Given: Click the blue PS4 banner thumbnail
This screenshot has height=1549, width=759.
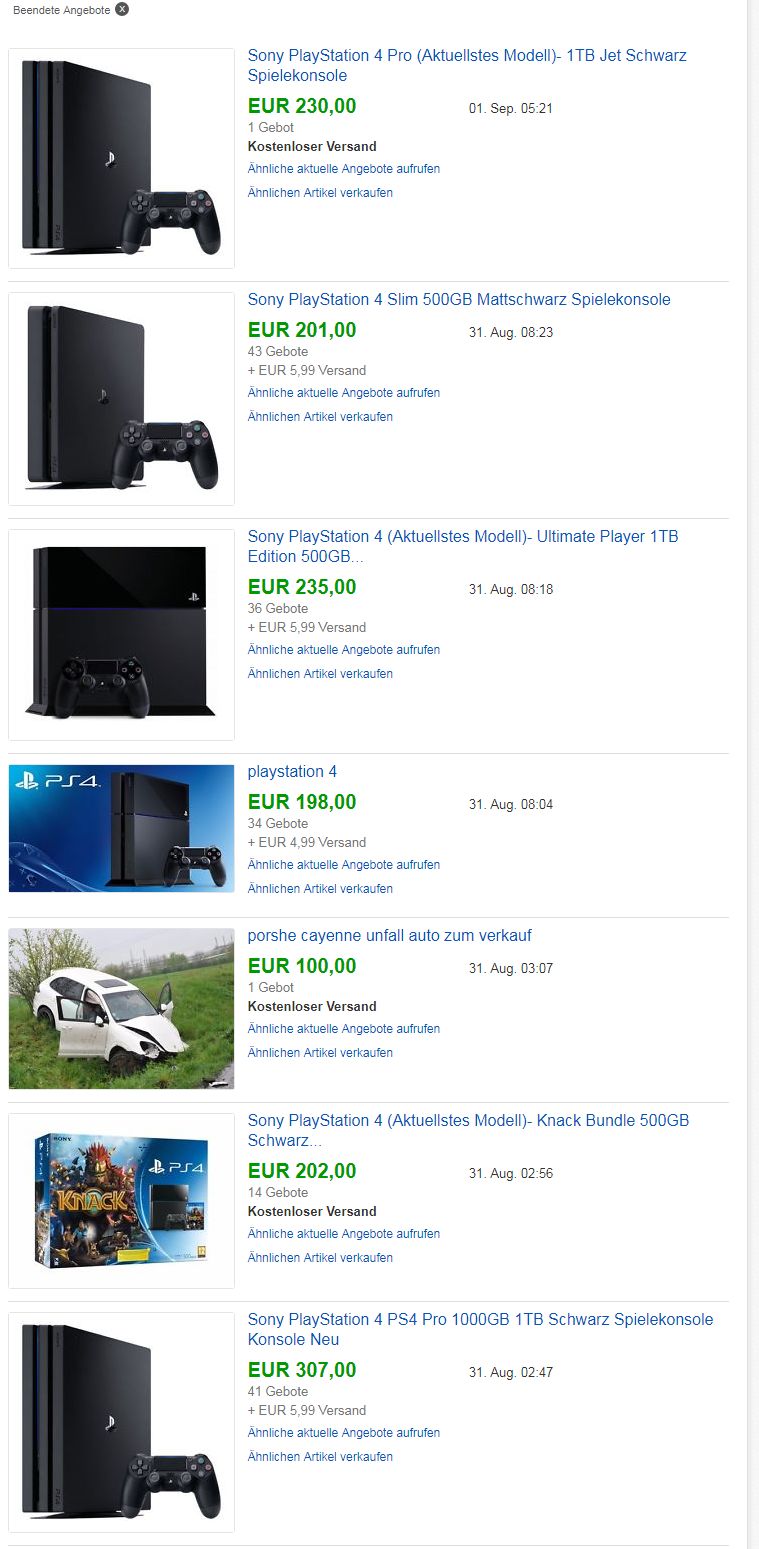Looking at the screenshot, I should [121, 828].
